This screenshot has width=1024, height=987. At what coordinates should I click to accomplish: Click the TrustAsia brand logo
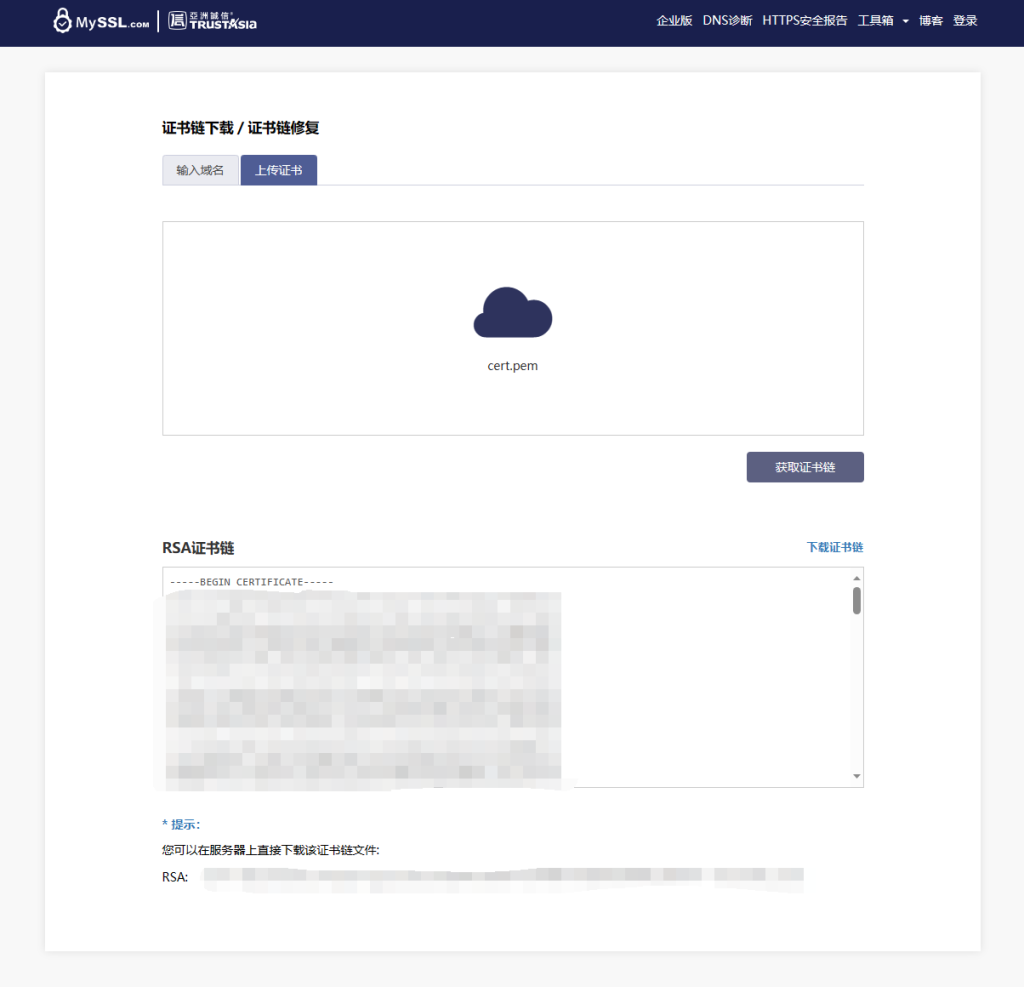(212, 21)
